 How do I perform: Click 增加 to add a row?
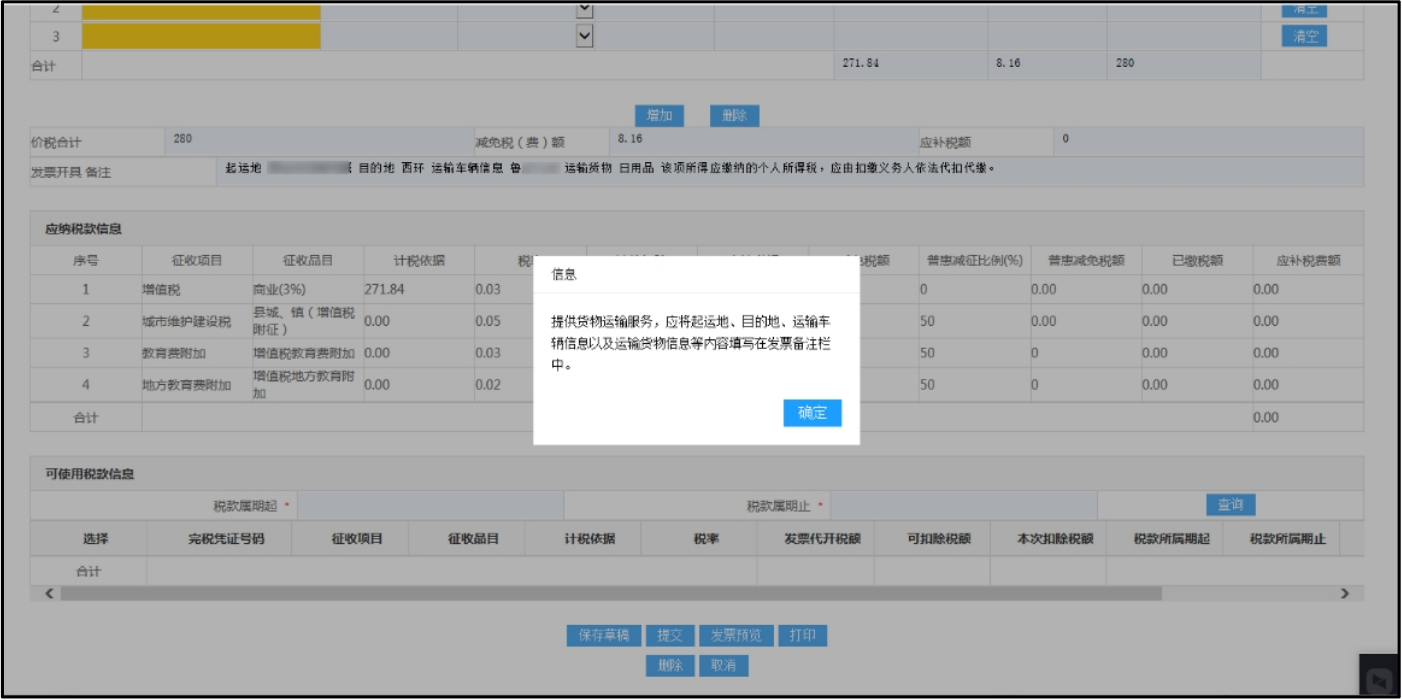[659, 116]
